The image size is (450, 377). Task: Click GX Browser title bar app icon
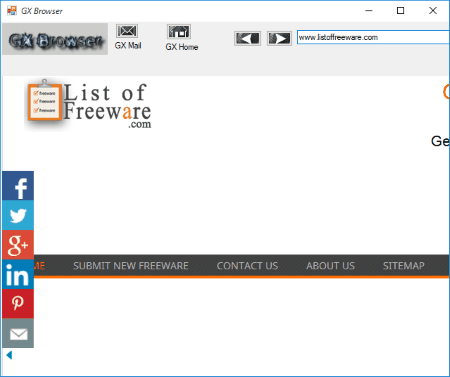point(12,11)
